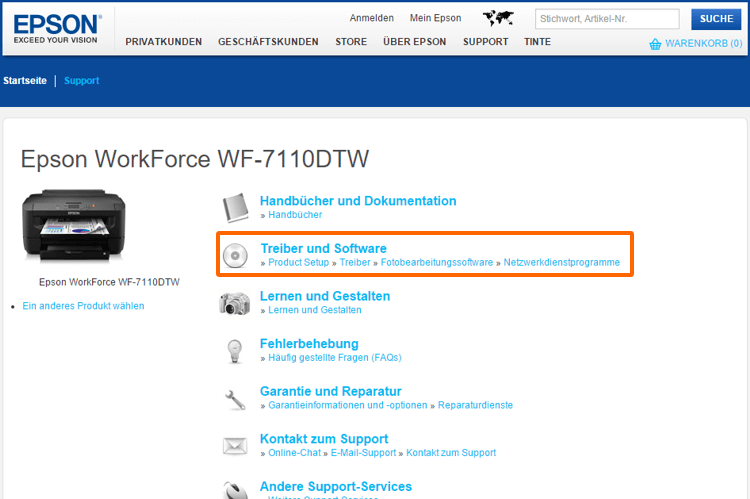This screenshot has width=750, height=499.
Task: Open the Privatkunden menu
Action: coord(164,42)
